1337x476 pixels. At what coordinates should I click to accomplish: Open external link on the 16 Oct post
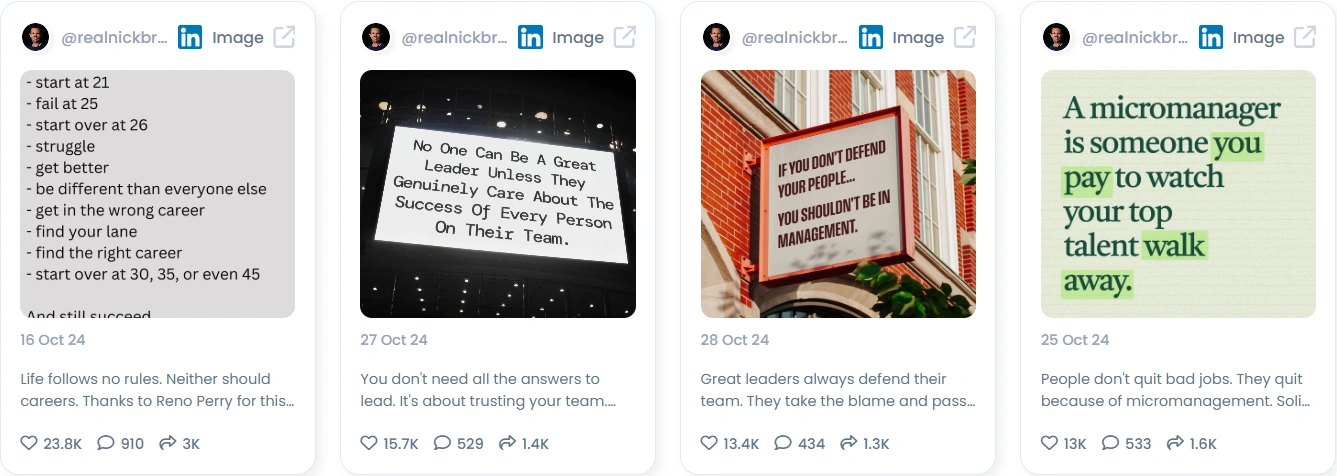tap(284, 37)
